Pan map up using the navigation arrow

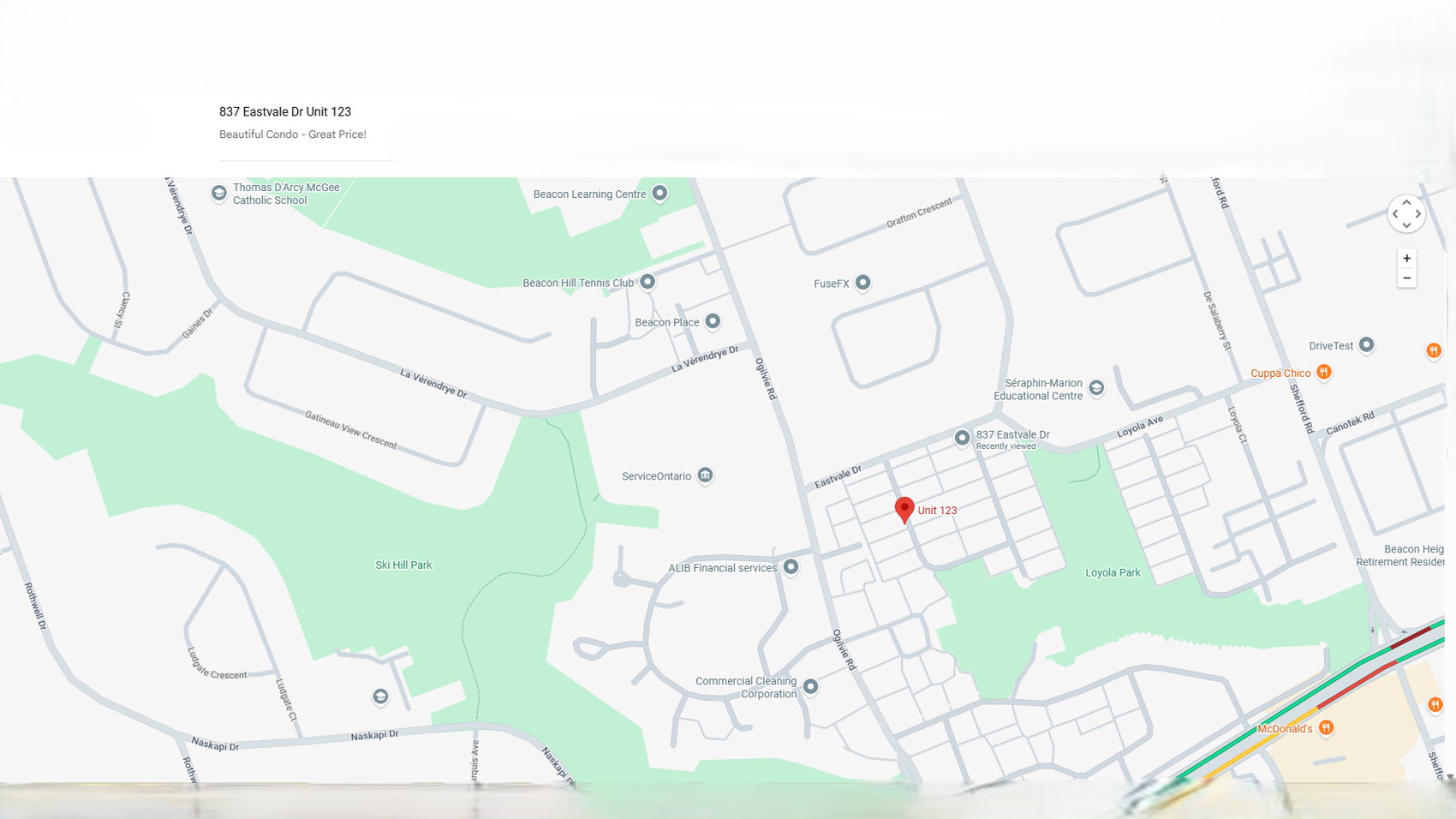tap(1406, 203)
